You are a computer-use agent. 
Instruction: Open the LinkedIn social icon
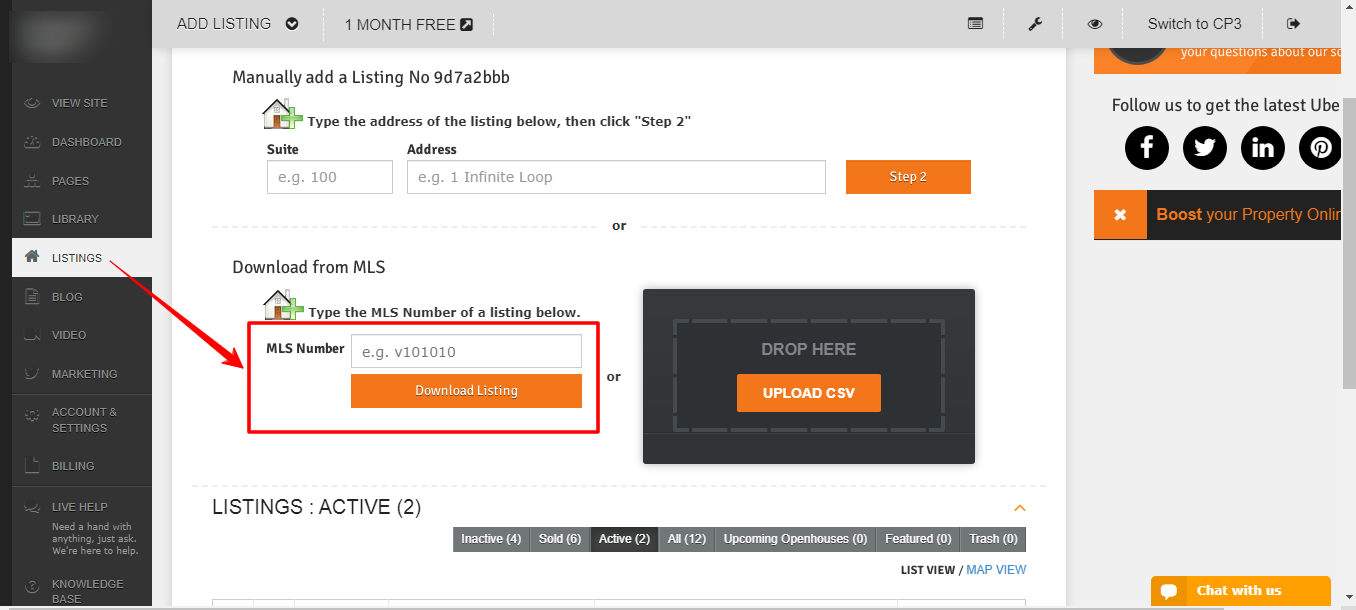pos(1263,148)
